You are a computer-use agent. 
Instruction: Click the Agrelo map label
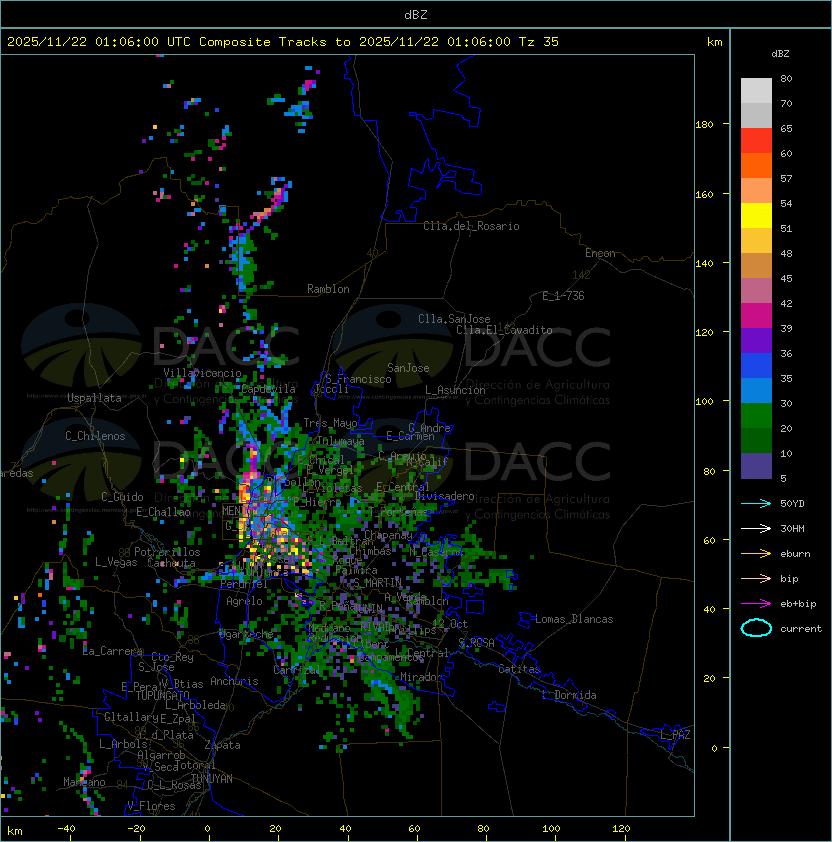(244, 601)
